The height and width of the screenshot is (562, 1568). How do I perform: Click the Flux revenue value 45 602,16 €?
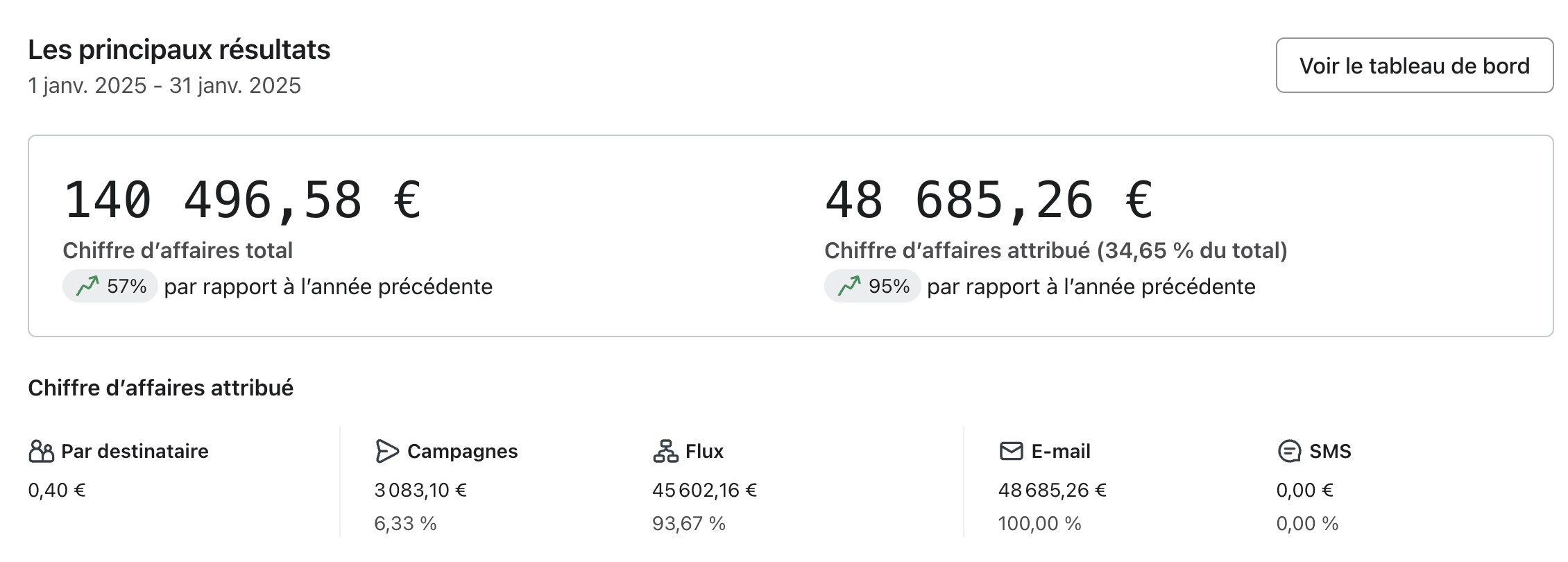pos(704,490)
